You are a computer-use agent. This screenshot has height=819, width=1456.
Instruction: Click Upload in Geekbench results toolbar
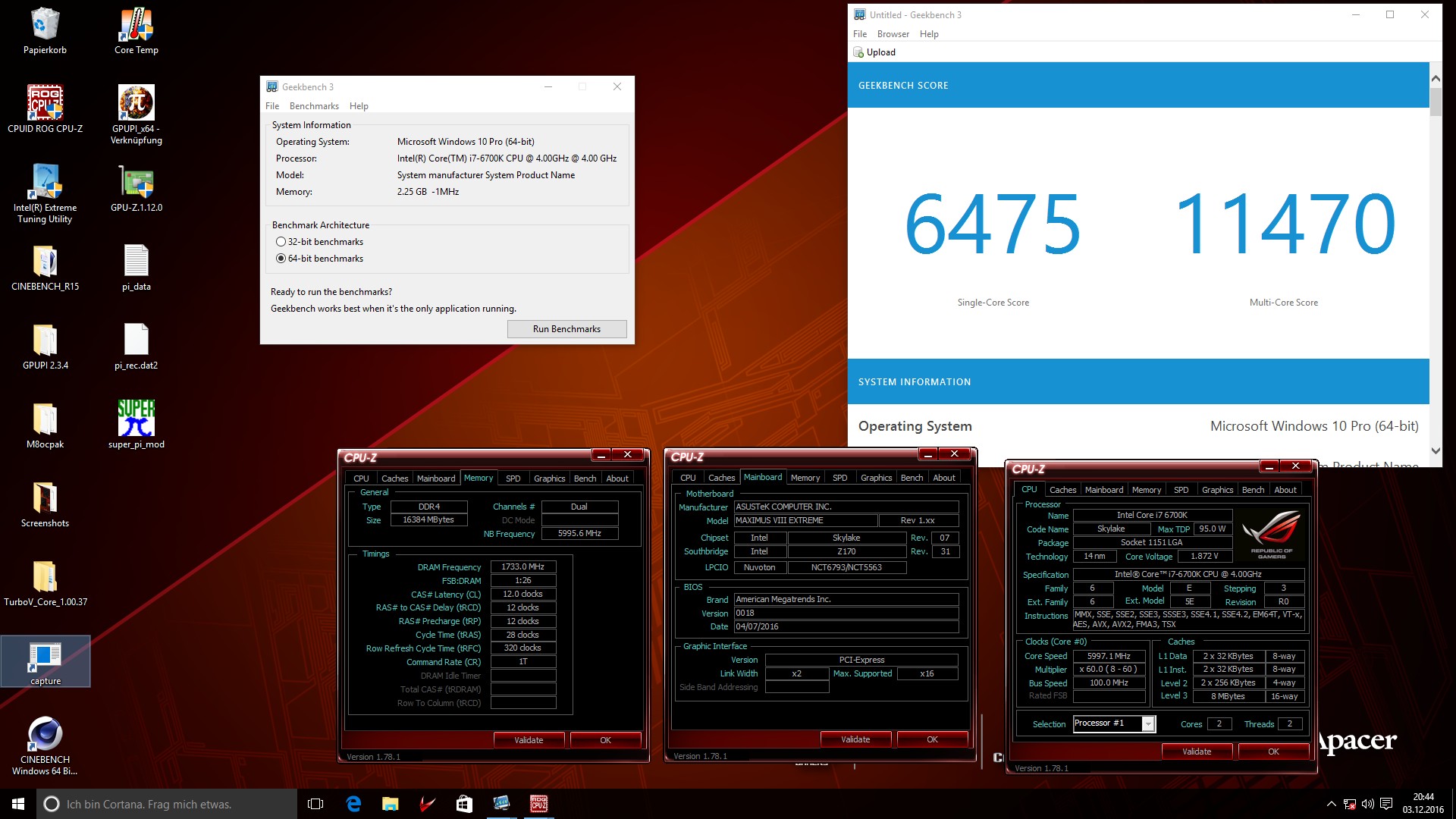[874, 52]
